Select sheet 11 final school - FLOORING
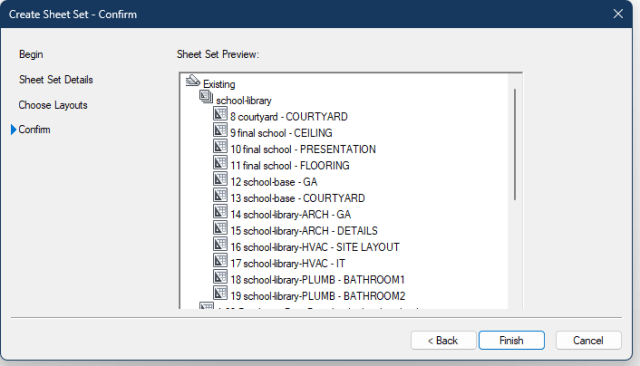 290,166
